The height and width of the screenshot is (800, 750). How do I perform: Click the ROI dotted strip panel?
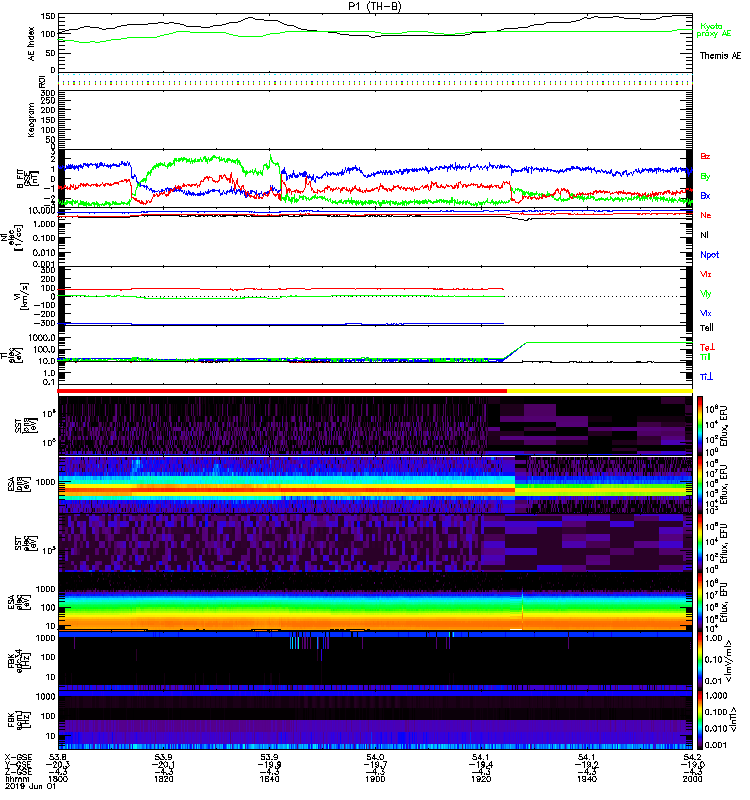click(375, 82)
